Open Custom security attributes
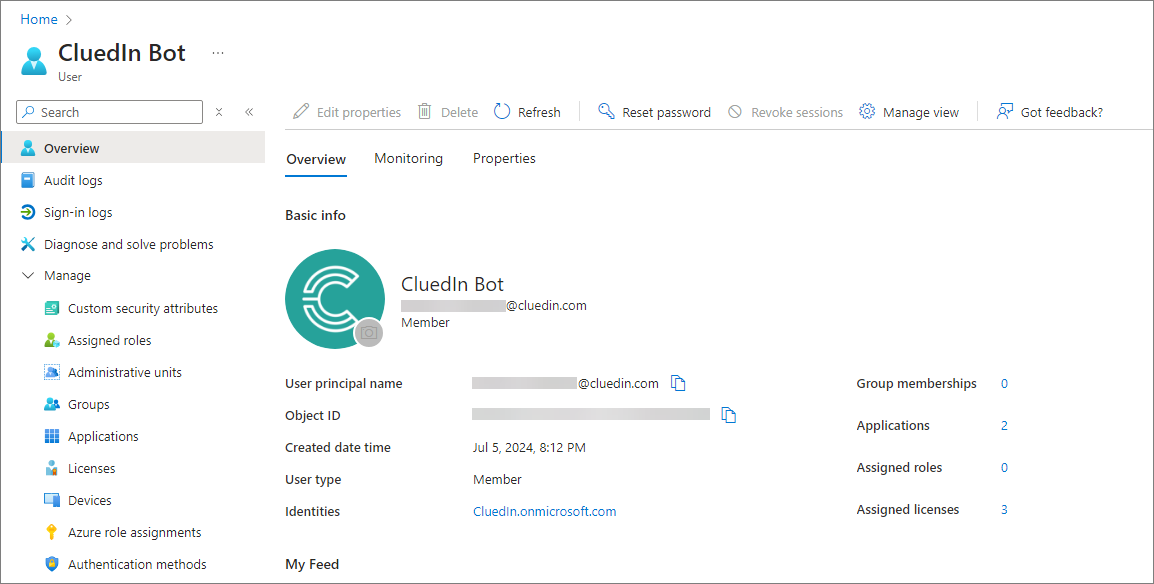This screenshot has height=584, width=1154. pos(143,308)
